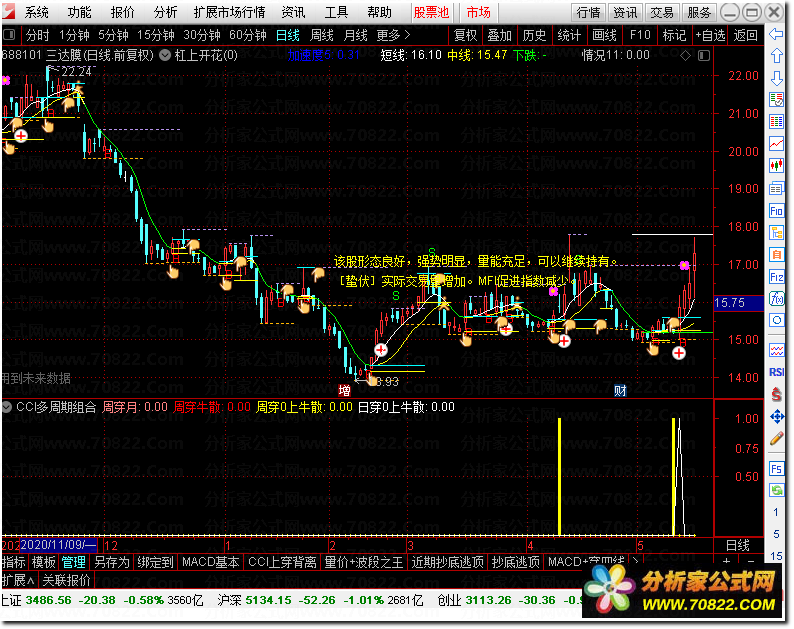Screen dimensions: 794x629
Task: Click the 叠加 overlay button
Action: click(499, 35)
